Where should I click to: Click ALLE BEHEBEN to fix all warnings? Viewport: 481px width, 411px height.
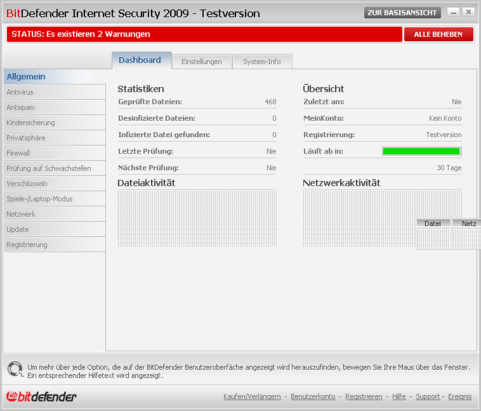[438, 34]
